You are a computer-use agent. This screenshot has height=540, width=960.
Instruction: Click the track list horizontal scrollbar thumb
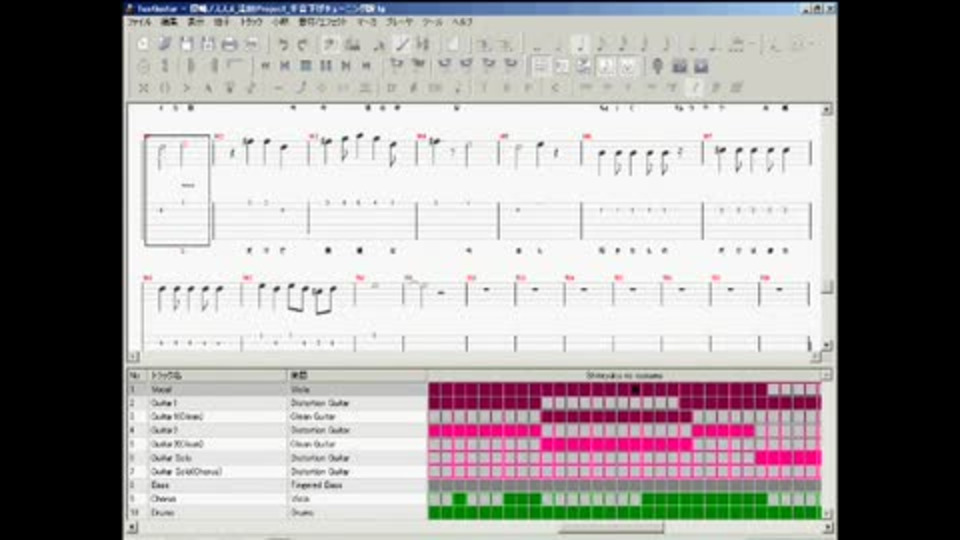point(611,527)
